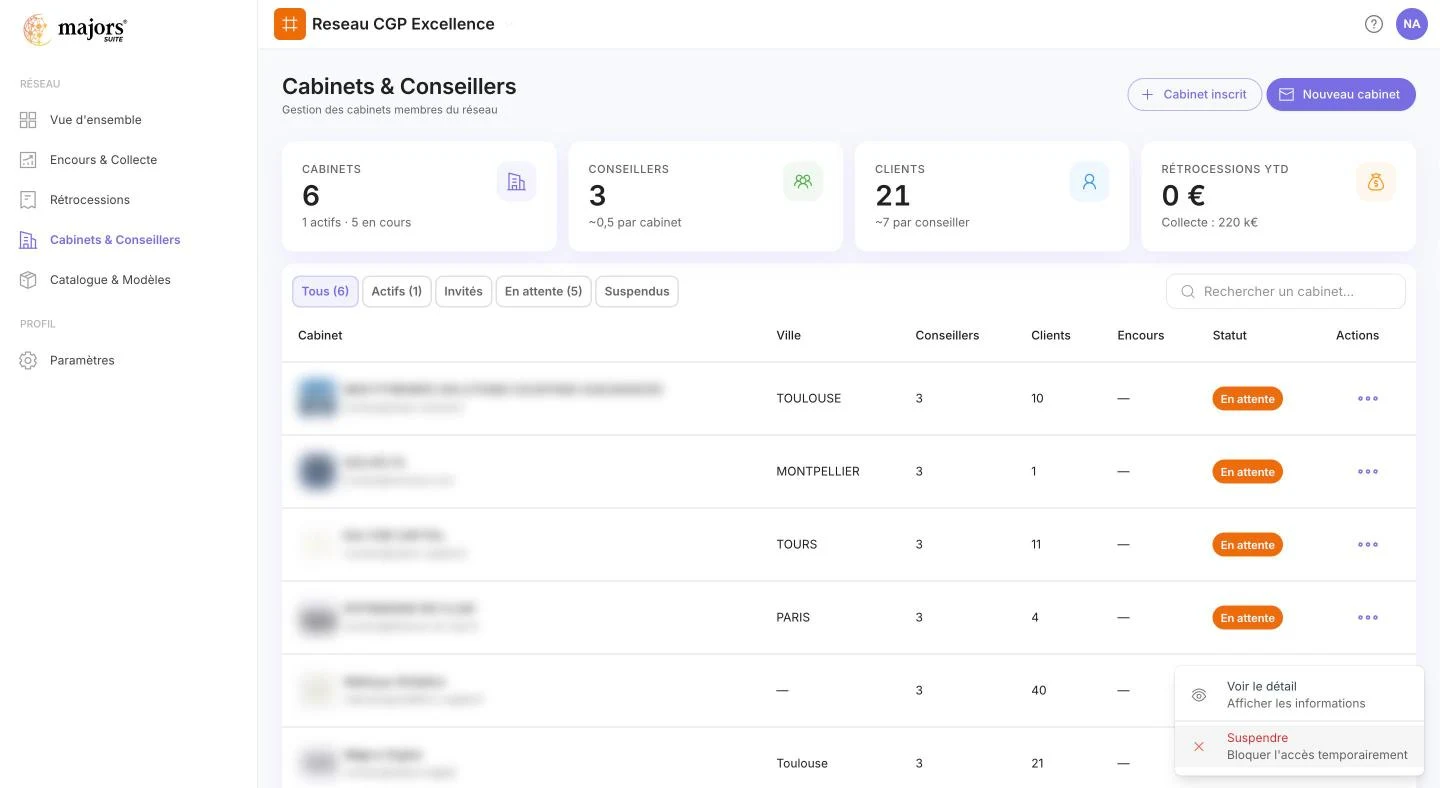Click the MONTPELLIER city cell
This screenshot has height=788, width=1440.
click(817, 471)
